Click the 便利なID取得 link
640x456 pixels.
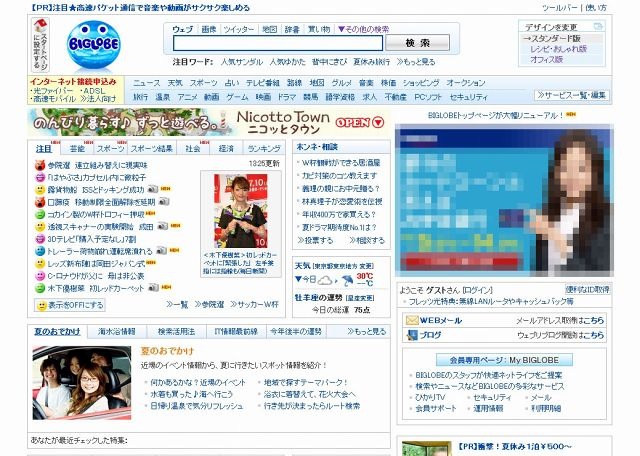(587, 289)
